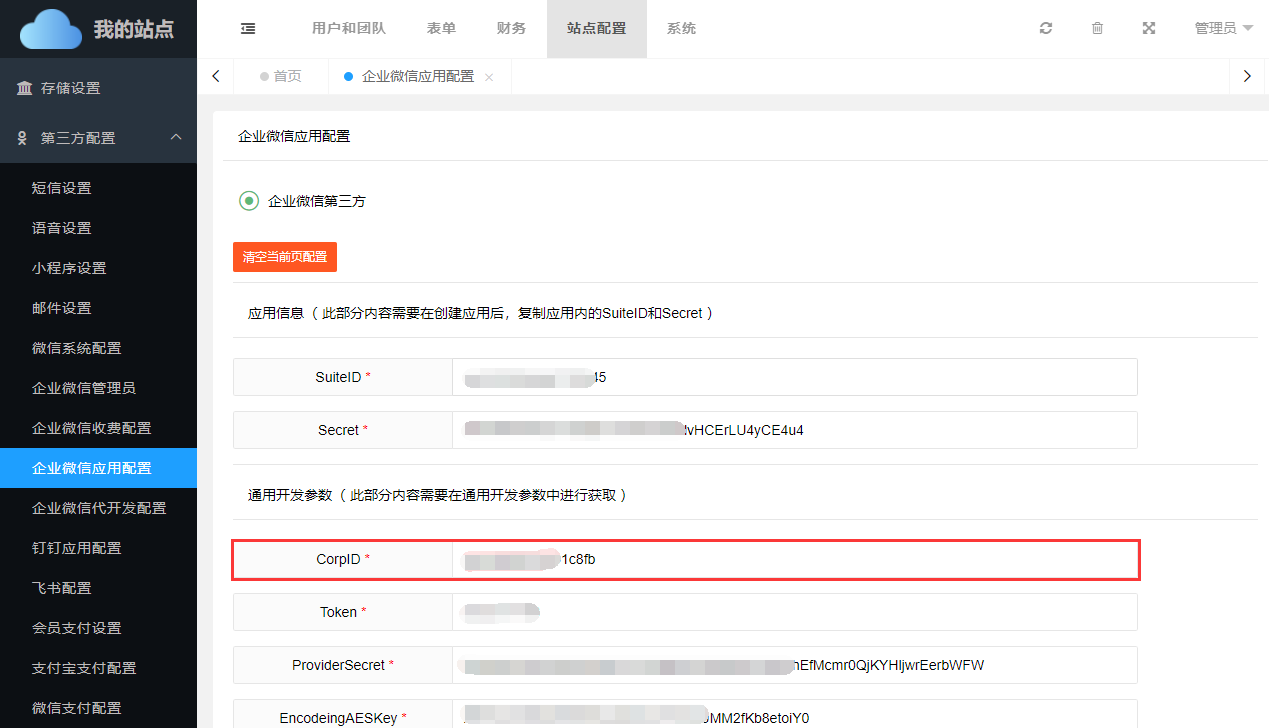Switch to the 首页 tab
Image resolution: width=1269 pixels, height=728 pixels.
point(281,77)
